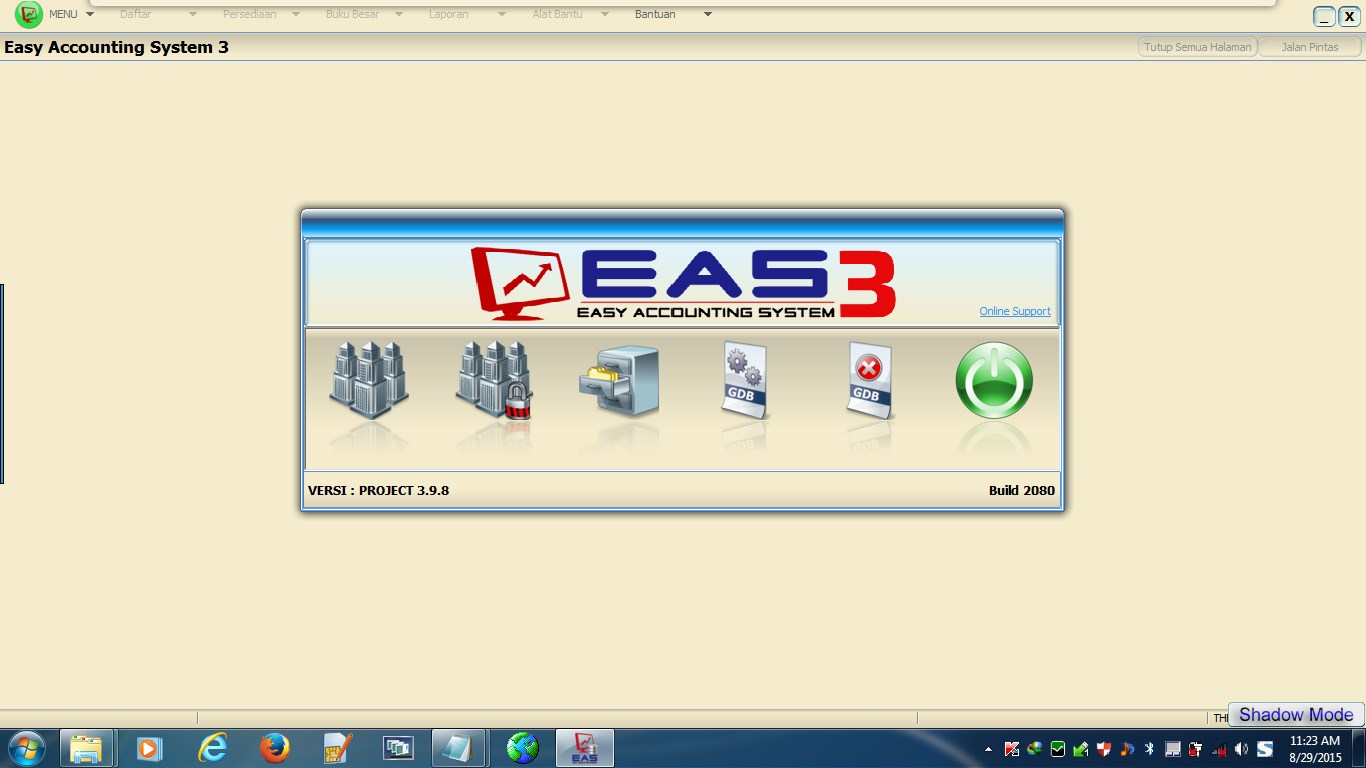Open the Laporan menu

pyautogui.click(x=448, y=14)
